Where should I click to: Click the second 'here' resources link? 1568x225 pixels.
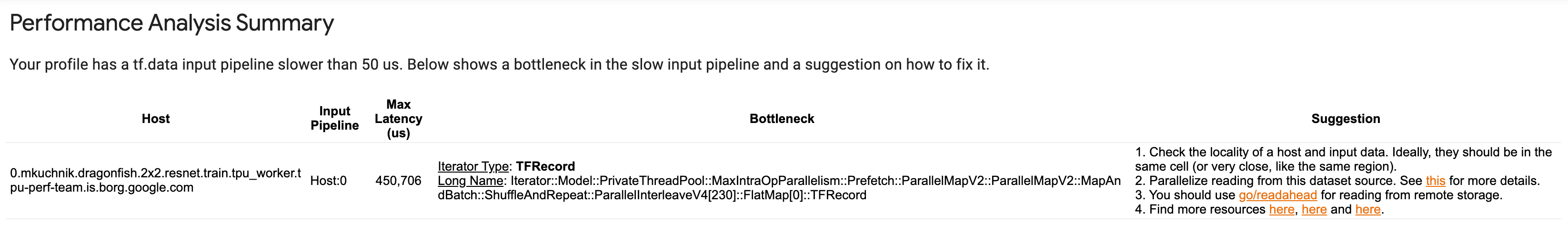pos(1314,210)
